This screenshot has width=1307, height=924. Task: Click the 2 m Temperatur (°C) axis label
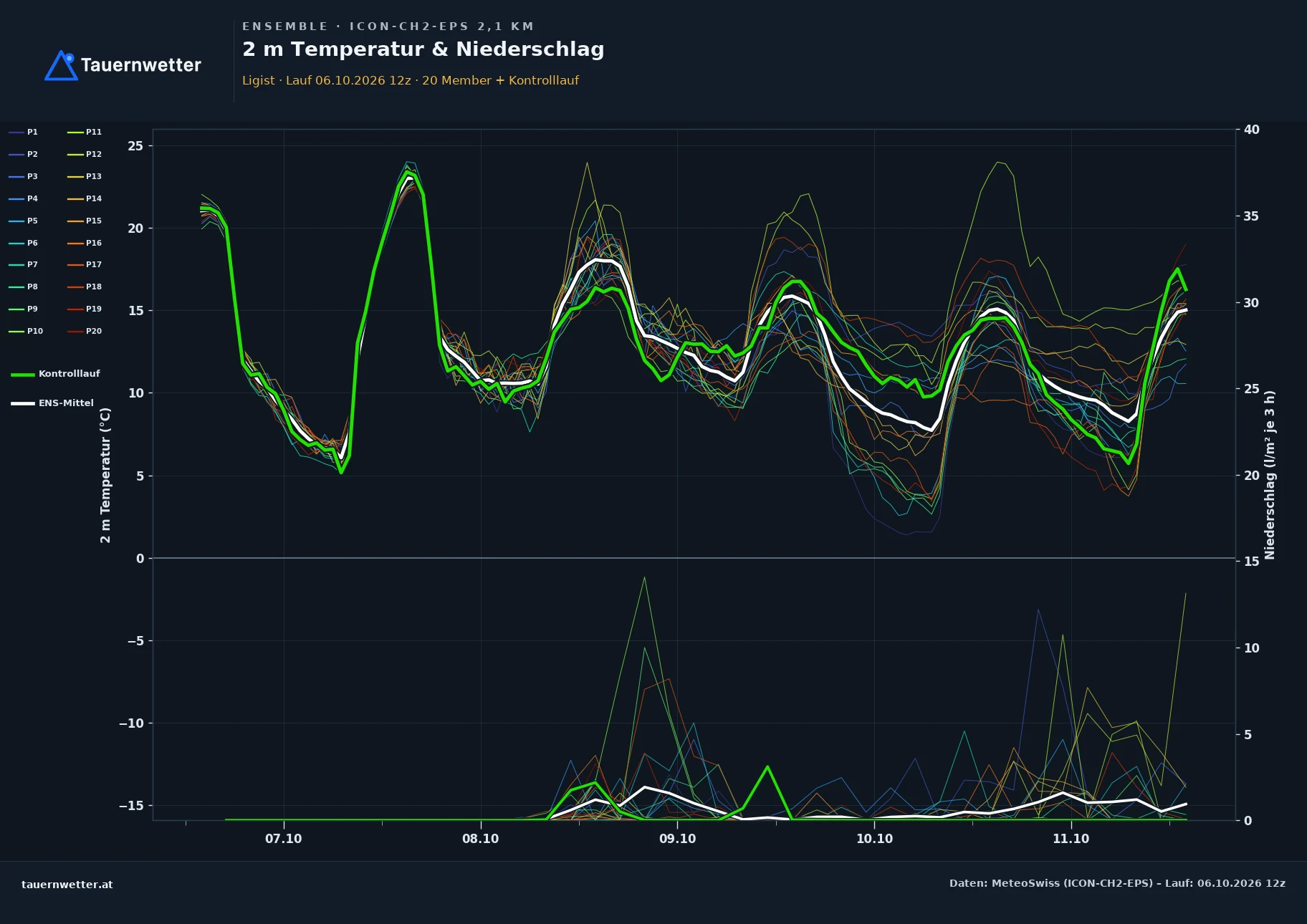(105, 475)
